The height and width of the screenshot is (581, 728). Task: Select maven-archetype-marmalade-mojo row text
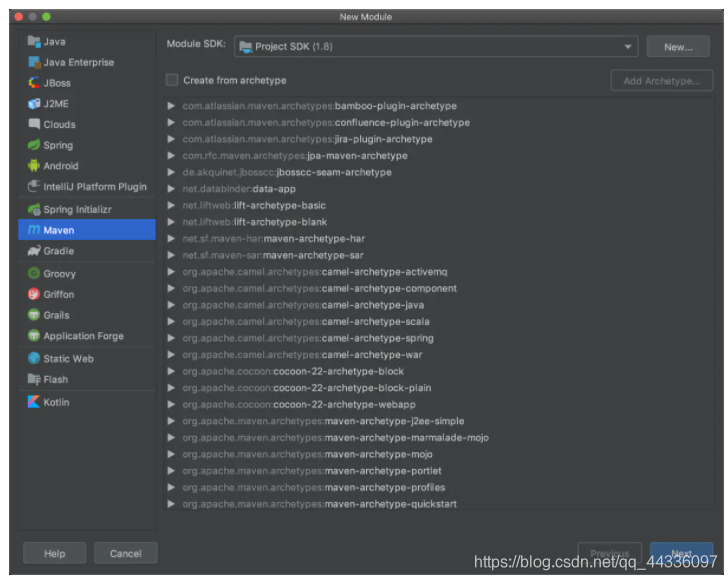(336, 437)
